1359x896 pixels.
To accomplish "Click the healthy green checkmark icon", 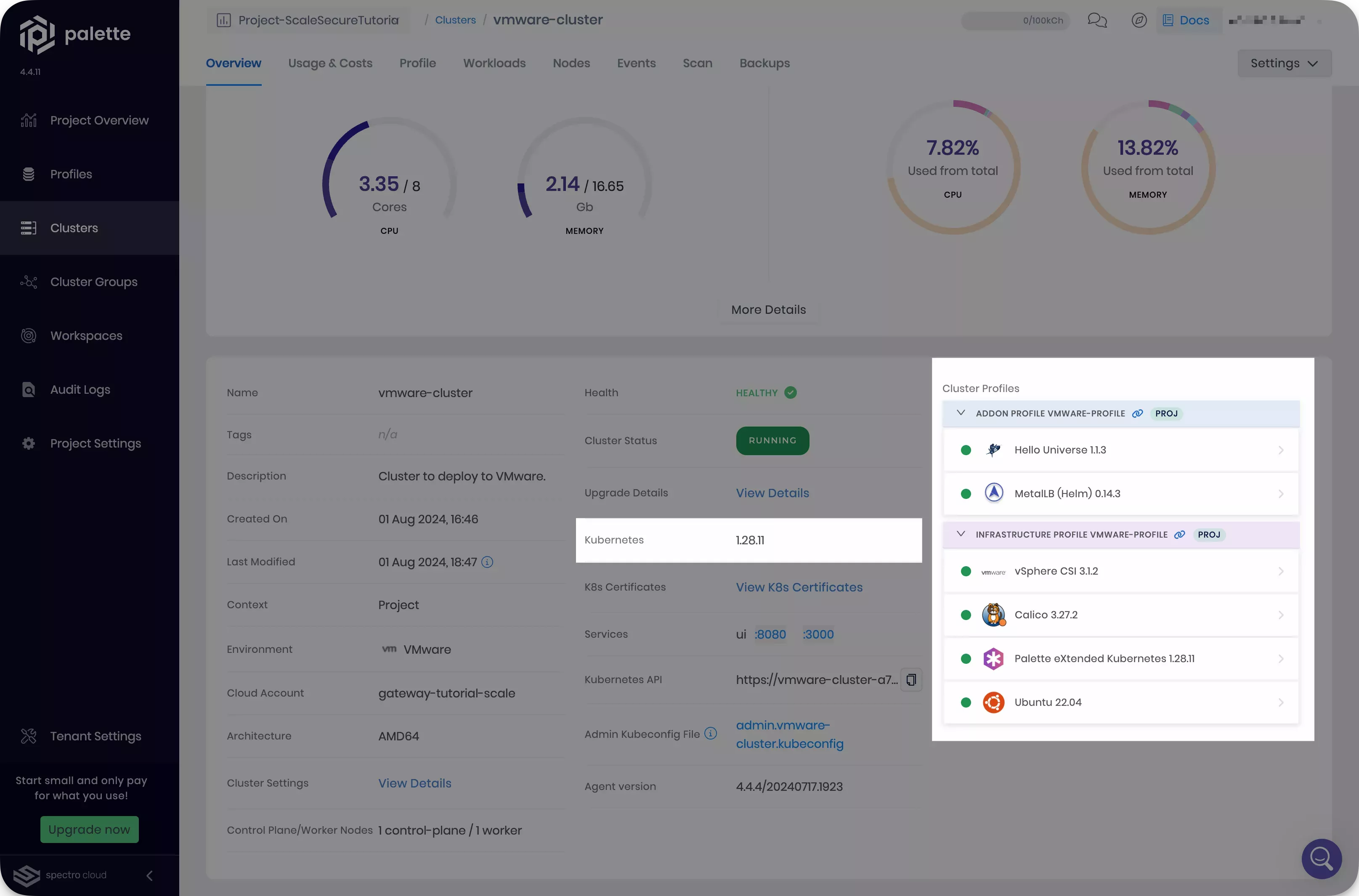I will (x=791, y=392).
